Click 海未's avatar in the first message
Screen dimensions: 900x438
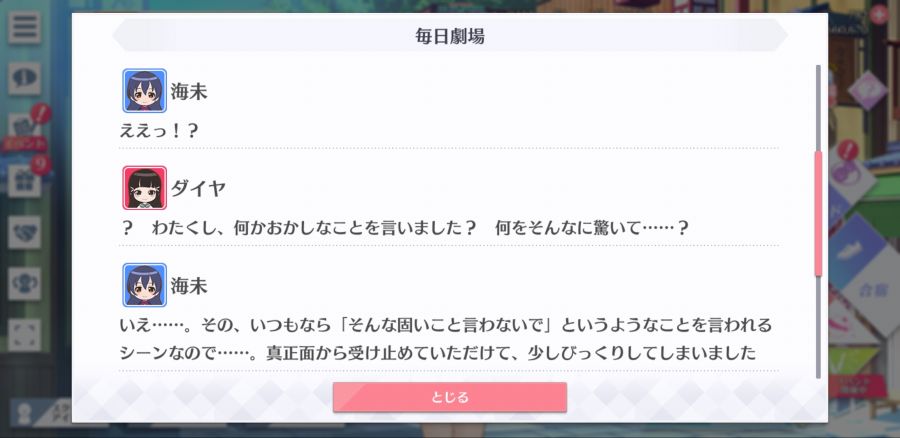tap(145, 91)
